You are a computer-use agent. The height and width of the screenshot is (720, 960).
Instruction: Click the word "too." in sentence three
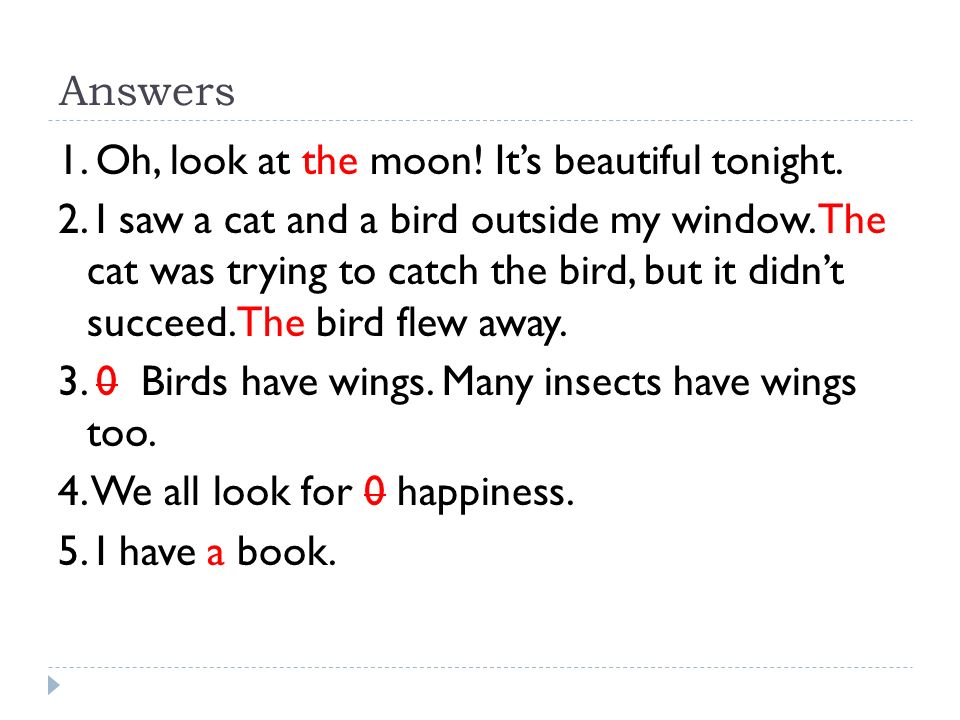coord(121,433)
